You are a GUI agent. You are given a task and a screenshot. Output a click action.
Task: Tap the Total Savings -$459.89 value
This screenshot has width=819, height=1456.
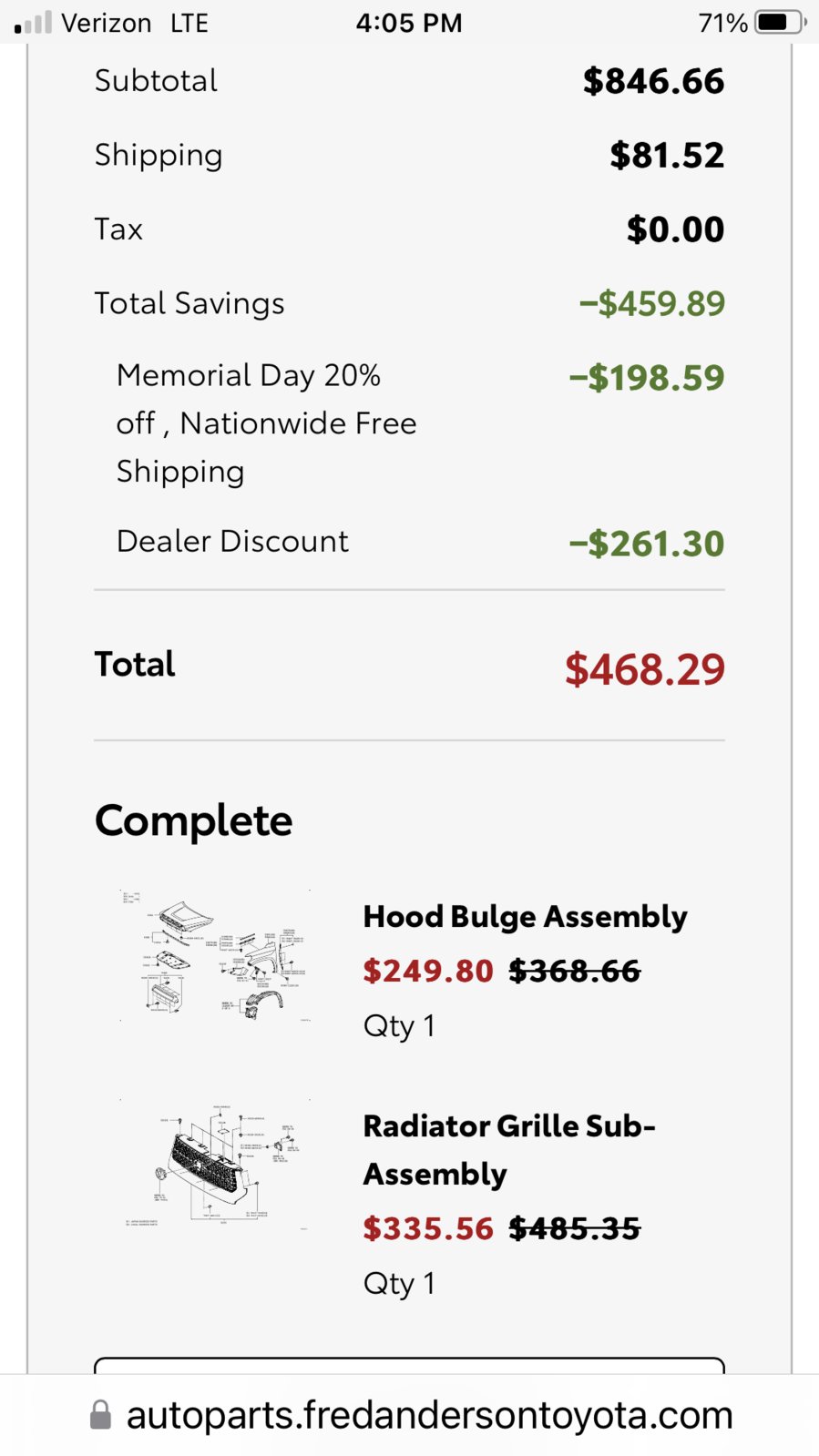click(x=652, y=303)
